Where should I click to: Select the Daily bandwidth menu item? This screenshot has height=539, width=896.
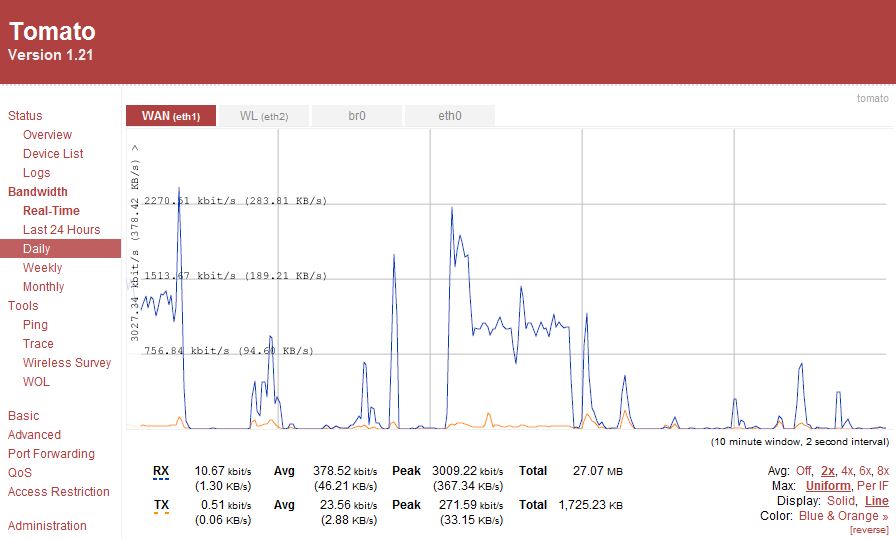(61, 249)
